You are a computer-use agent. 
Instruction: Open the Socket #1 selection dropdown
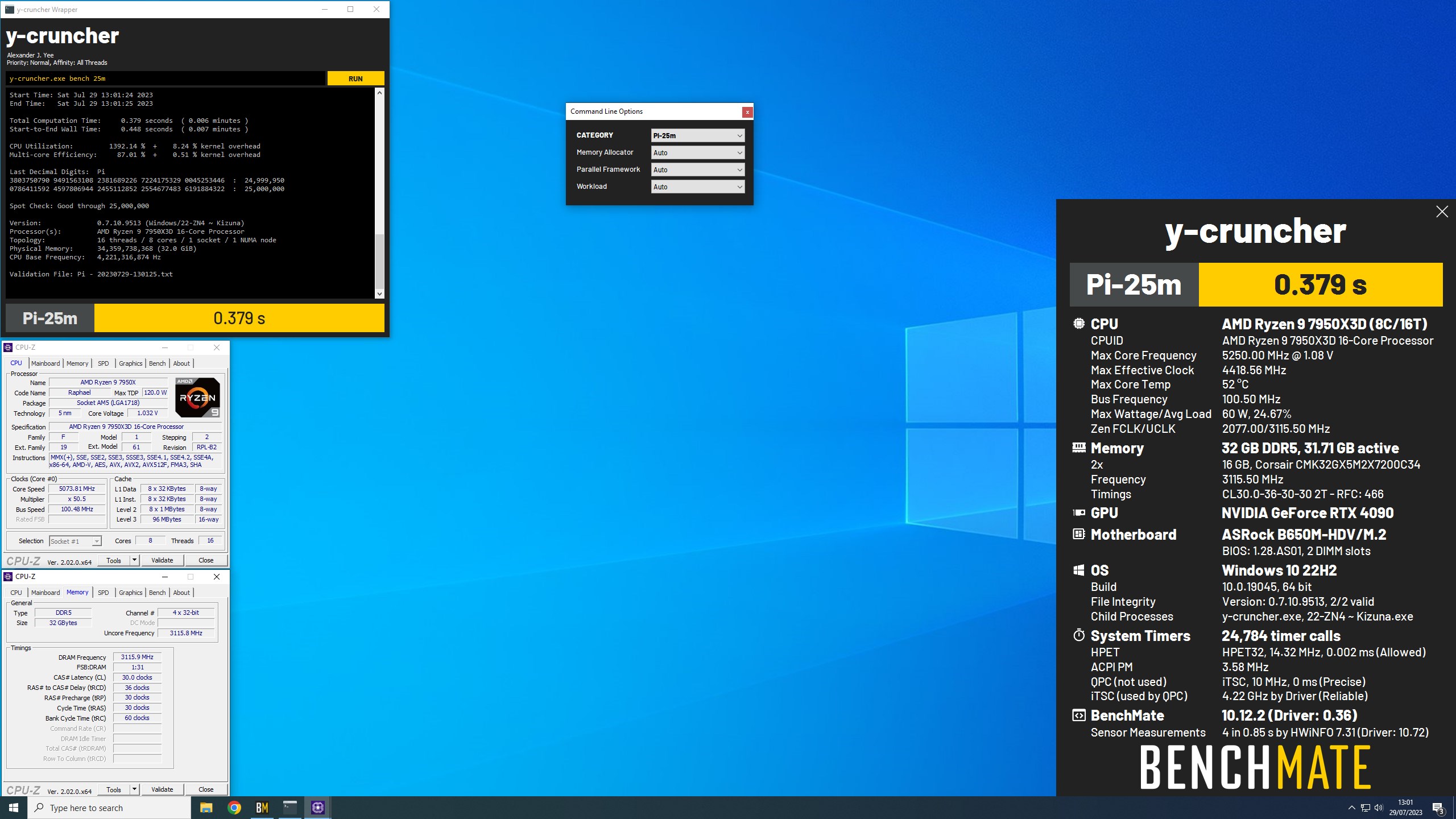75,541
